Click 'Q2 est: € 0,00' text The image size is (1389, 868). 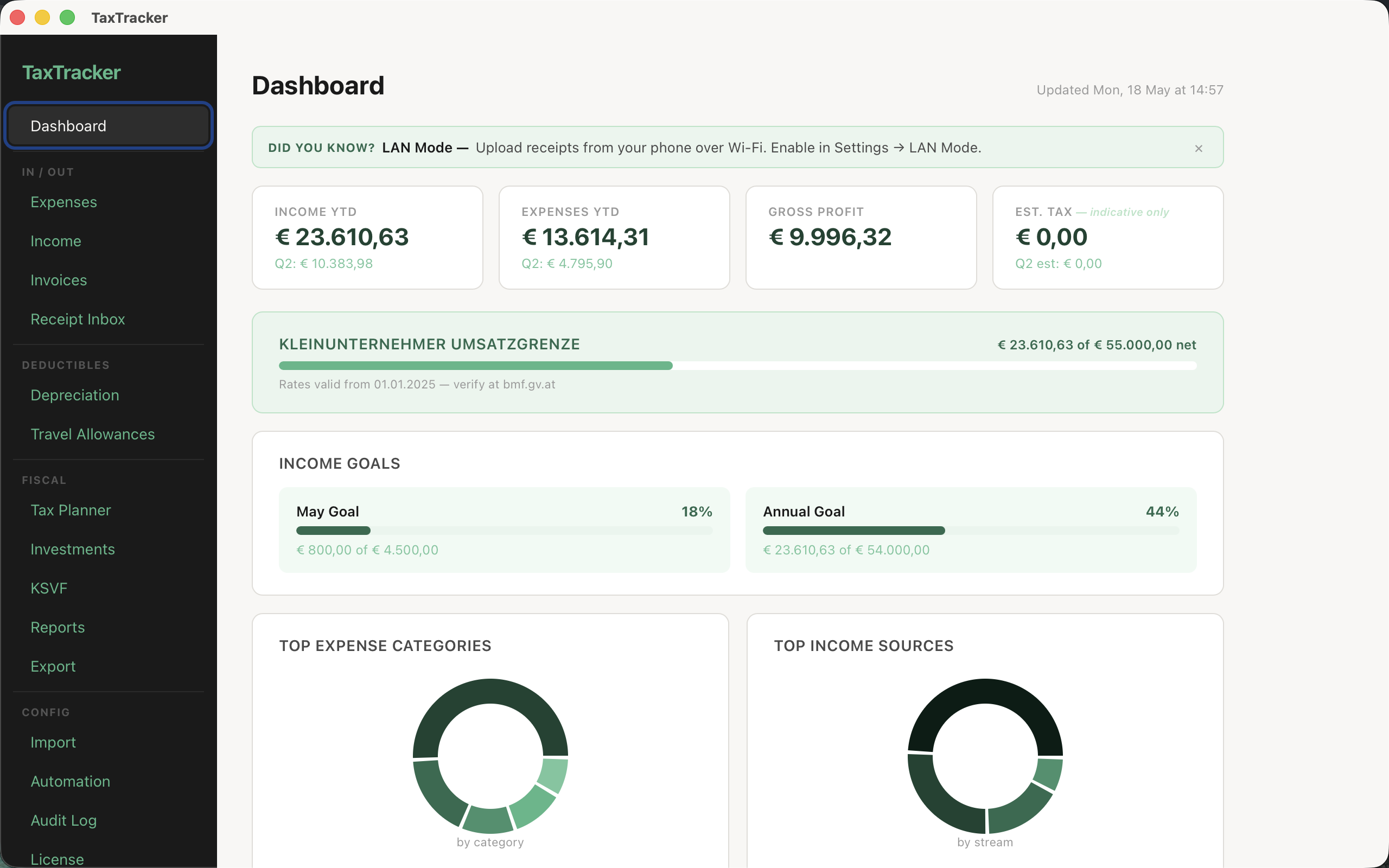coord(1059,264)
